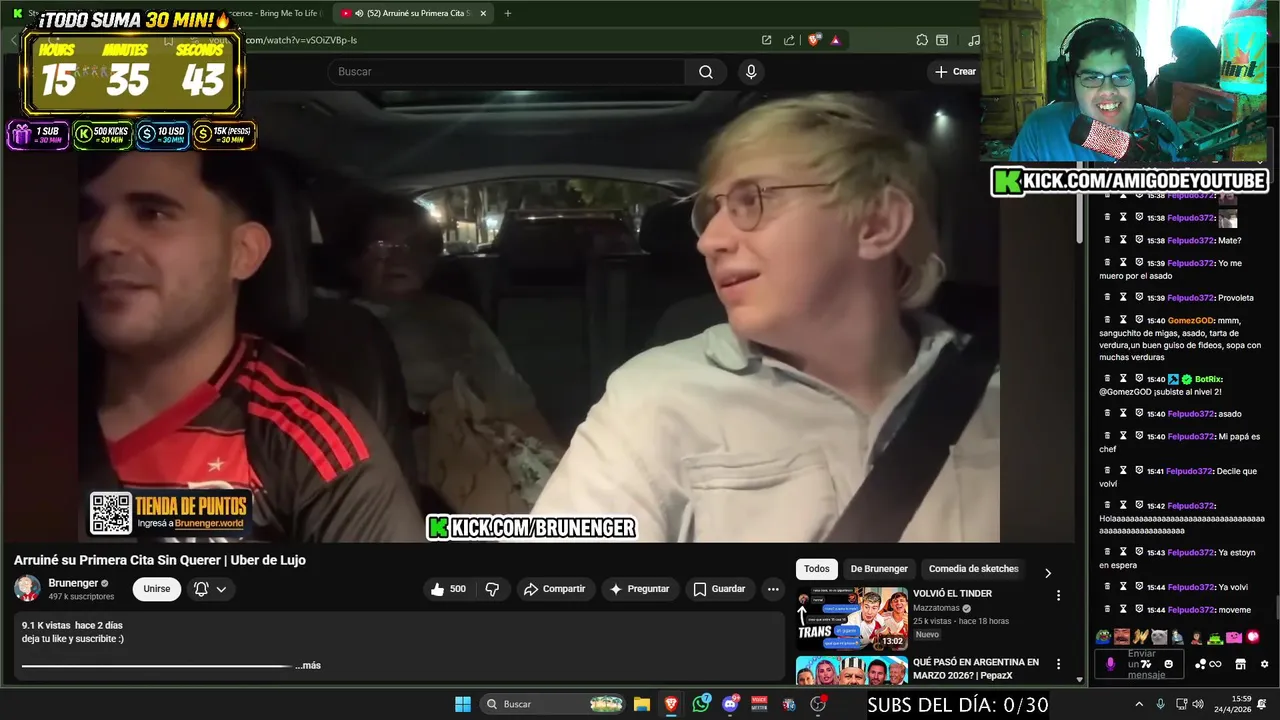This screenshot has height=720, width=1280.
Task: Open the Brunenger channel name link
Action: pyautogui.click(x=73, y=583)
